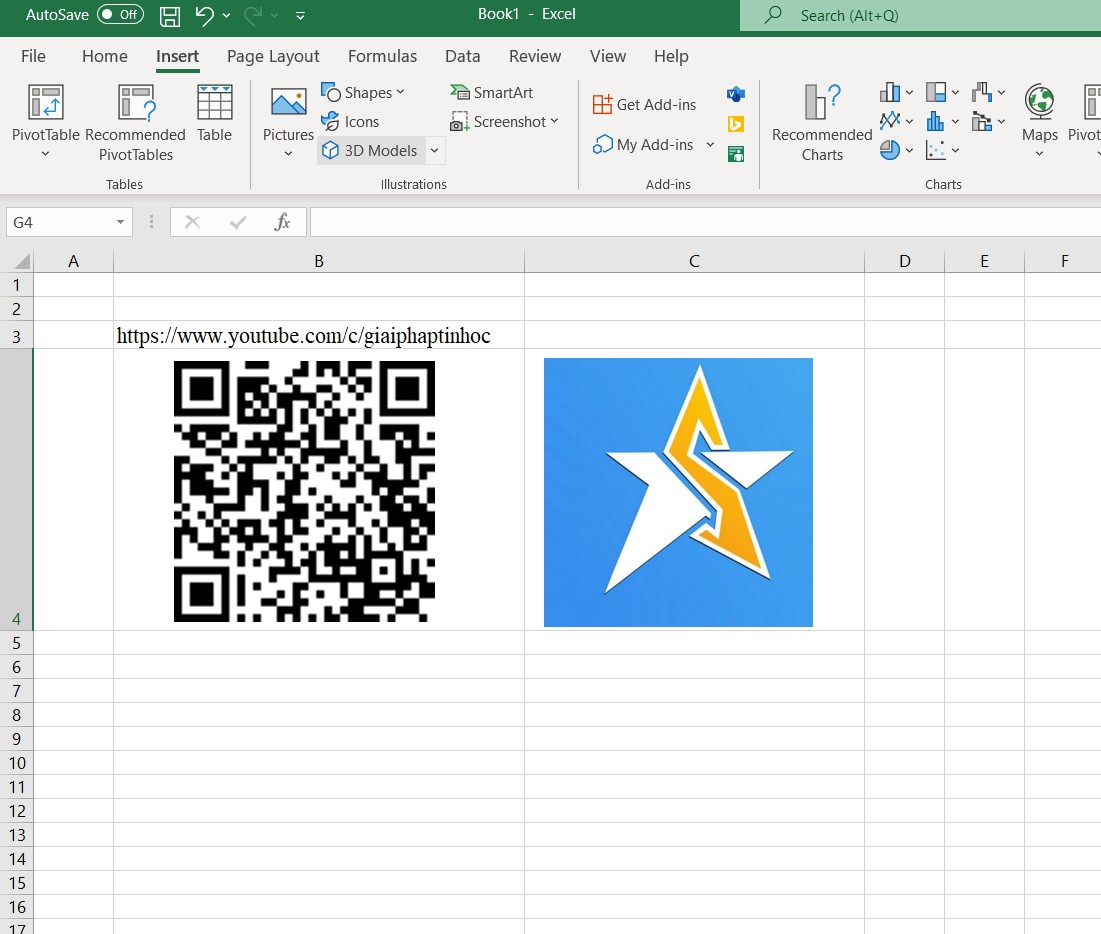Click the Redo arrow icon
Viewport: 1101px width, 934px height.
click(x=253, y=15)
